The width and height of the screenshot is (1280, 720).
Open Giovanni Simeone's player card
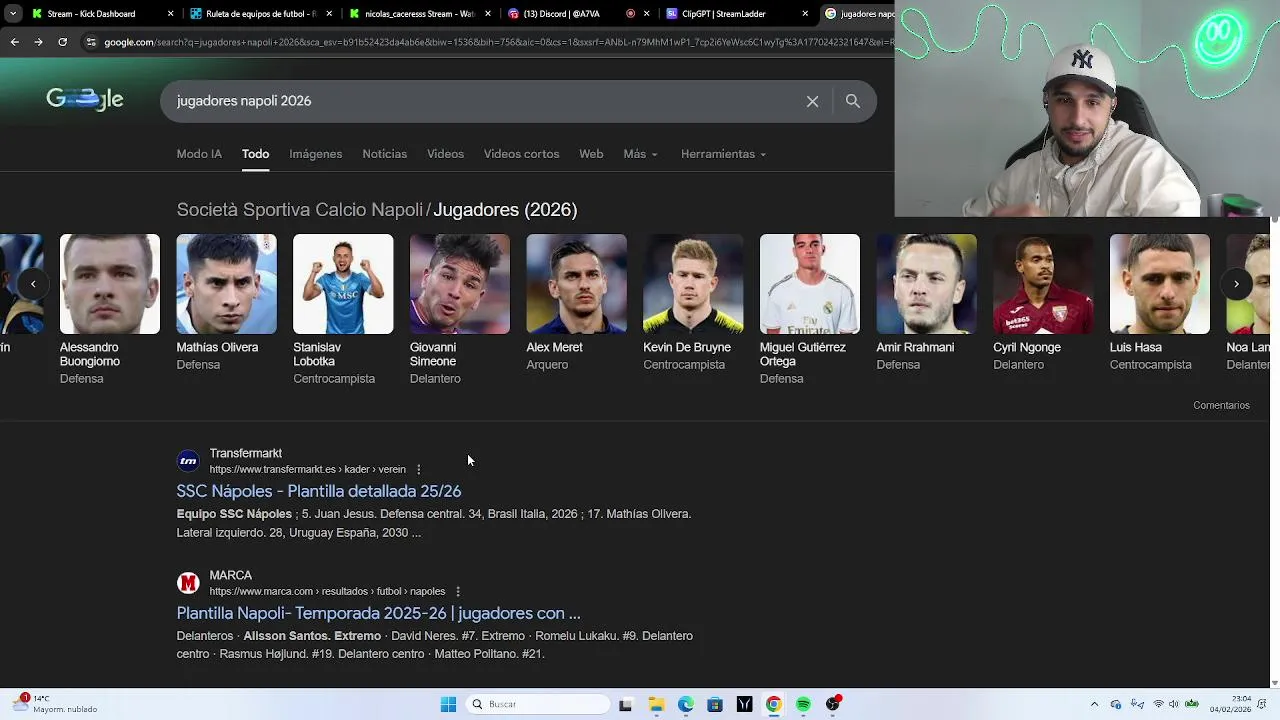point(460,309)
